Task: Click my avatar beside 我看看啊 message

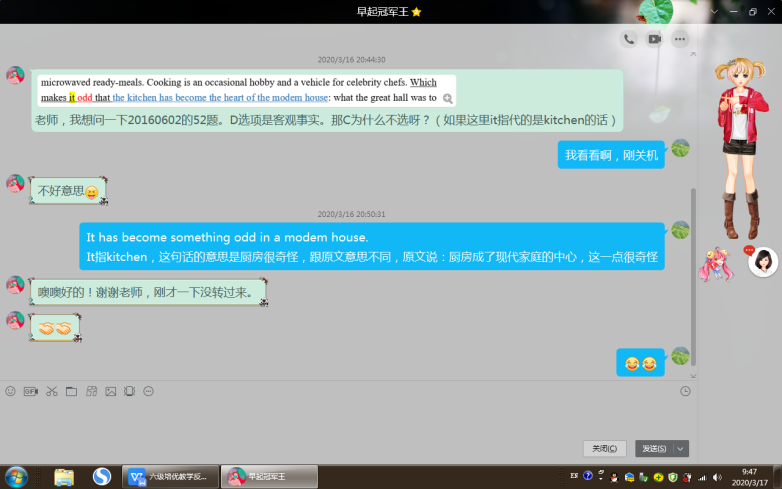Action: (x=680, y=148)
